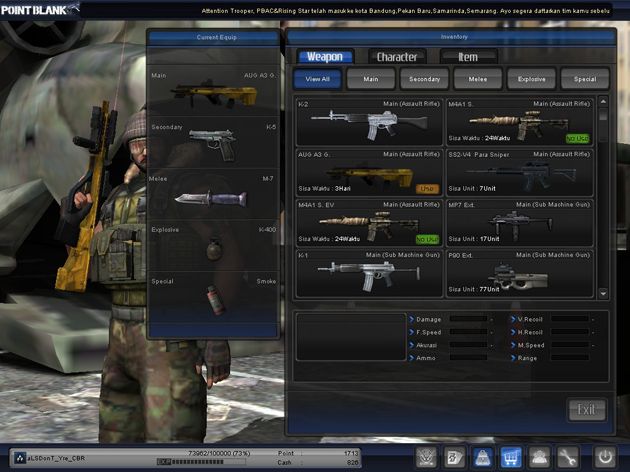Click 'Sisa Unit : 17Unit' text
Viewport: 630px width, 472px height.
click(474, 239)
